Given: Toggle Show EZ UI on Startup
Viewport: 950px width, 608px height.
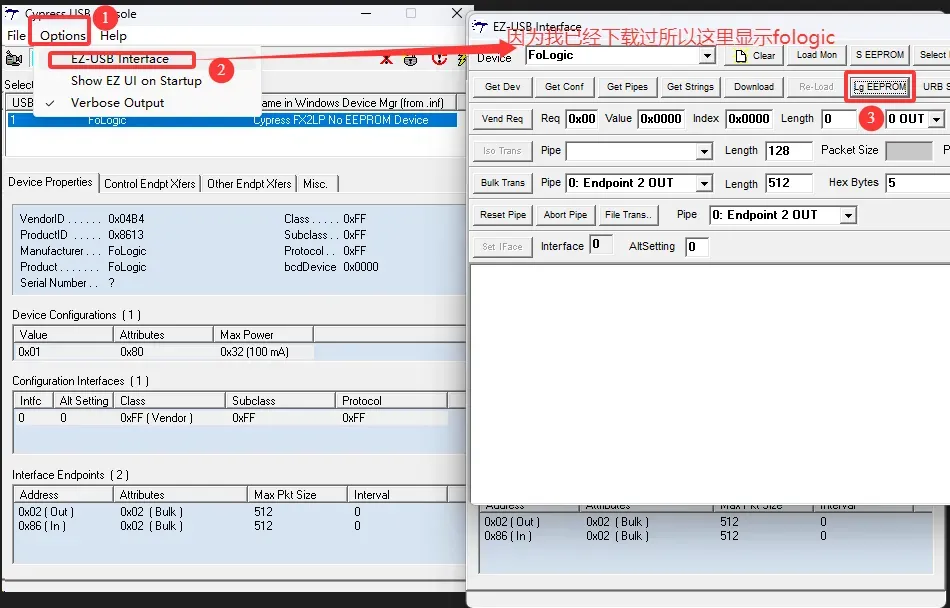Looking at the screenshot, I should tap(136, 81).
